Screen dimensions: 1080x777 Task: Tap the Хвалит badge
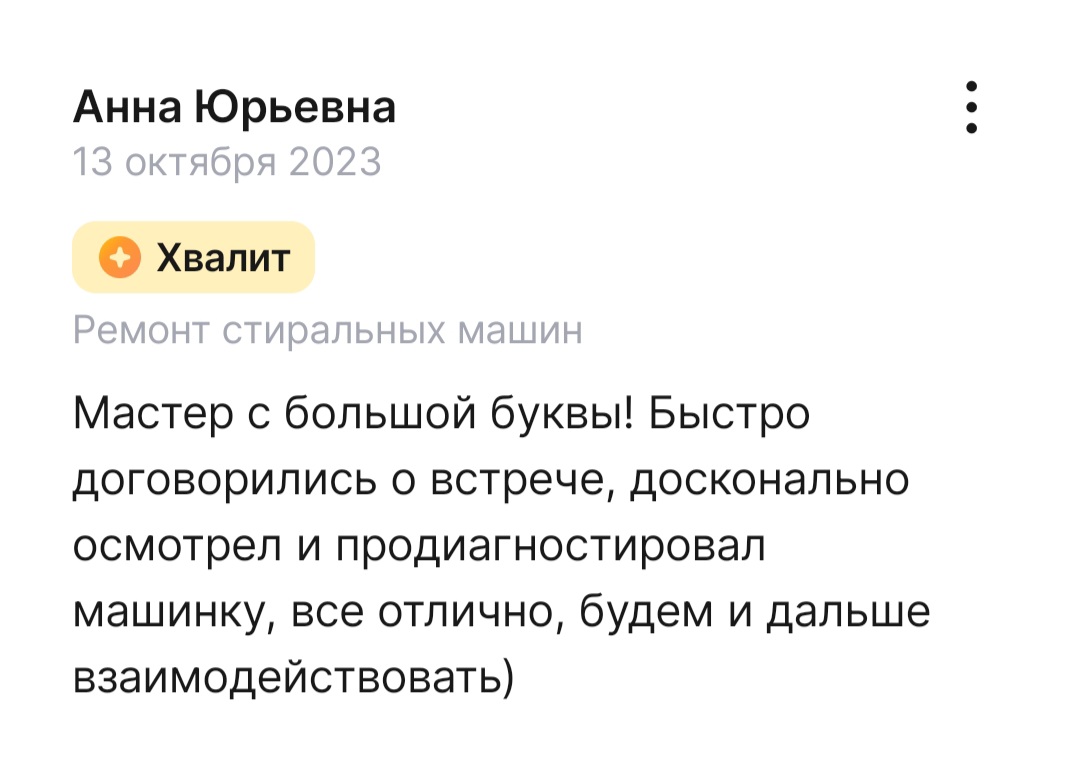coord(194,257)
